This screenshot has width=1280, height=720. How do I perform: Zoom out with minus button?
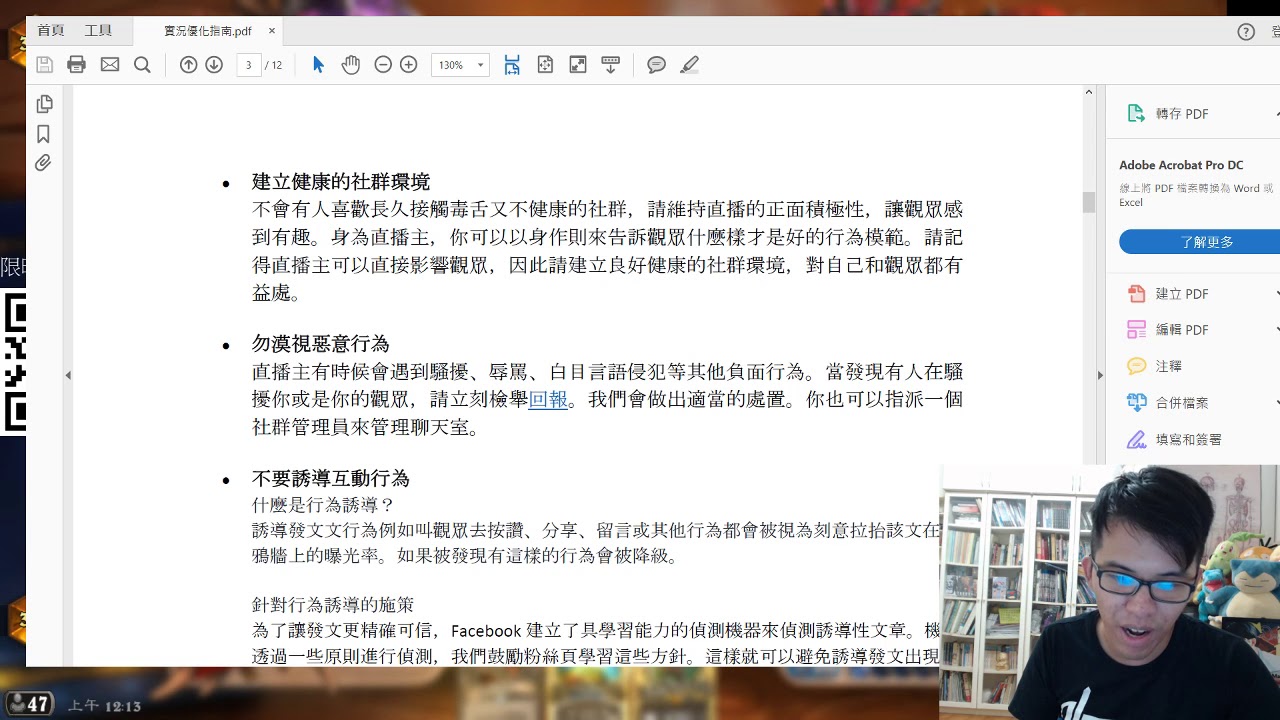(x=383, y=65)
